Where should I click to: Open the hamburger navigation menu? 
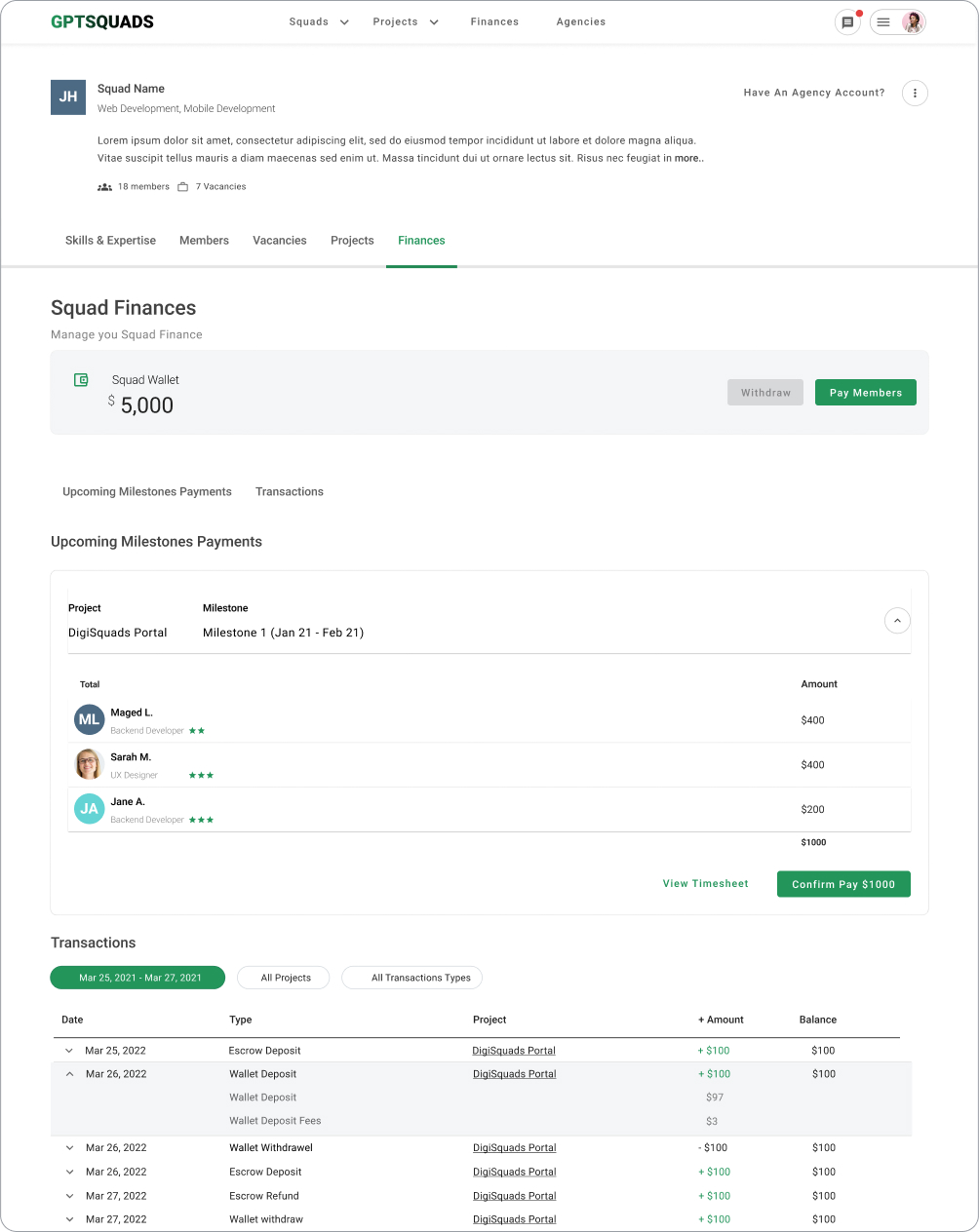(882, 21)
